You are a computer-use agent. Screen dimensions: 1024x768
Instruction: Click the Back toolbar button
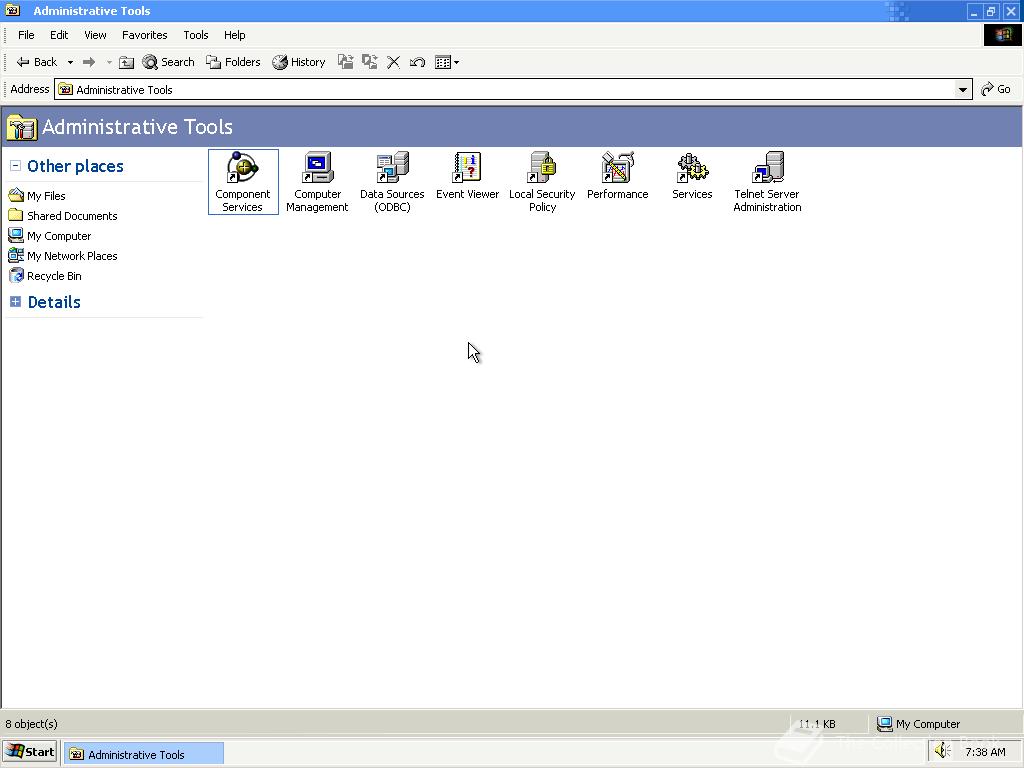tap(37, 62)
